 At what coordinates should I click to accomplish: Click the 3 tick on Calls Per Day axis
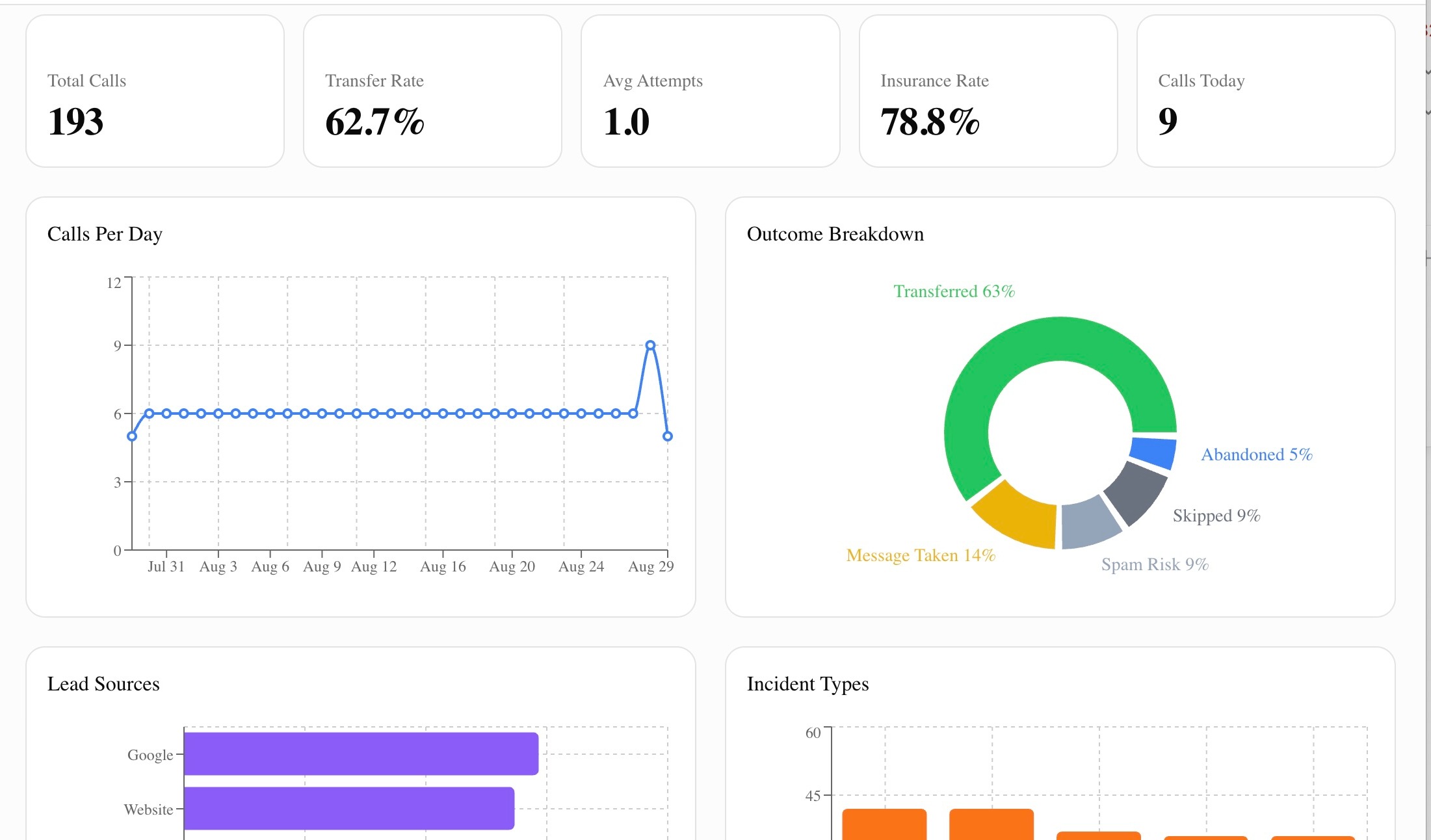pos(118,482)
